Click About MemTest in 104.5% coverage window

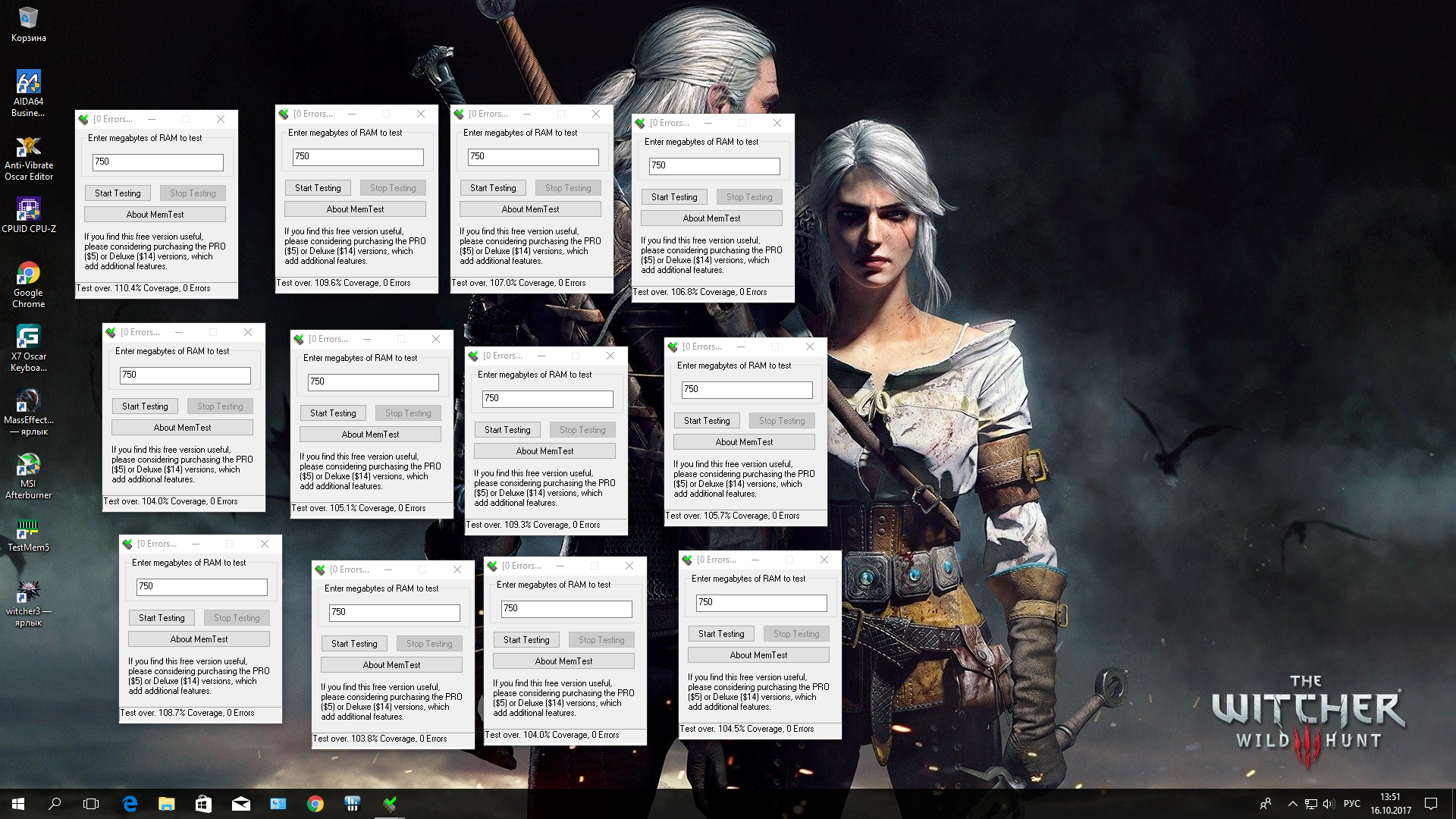[x=758, y=655]
